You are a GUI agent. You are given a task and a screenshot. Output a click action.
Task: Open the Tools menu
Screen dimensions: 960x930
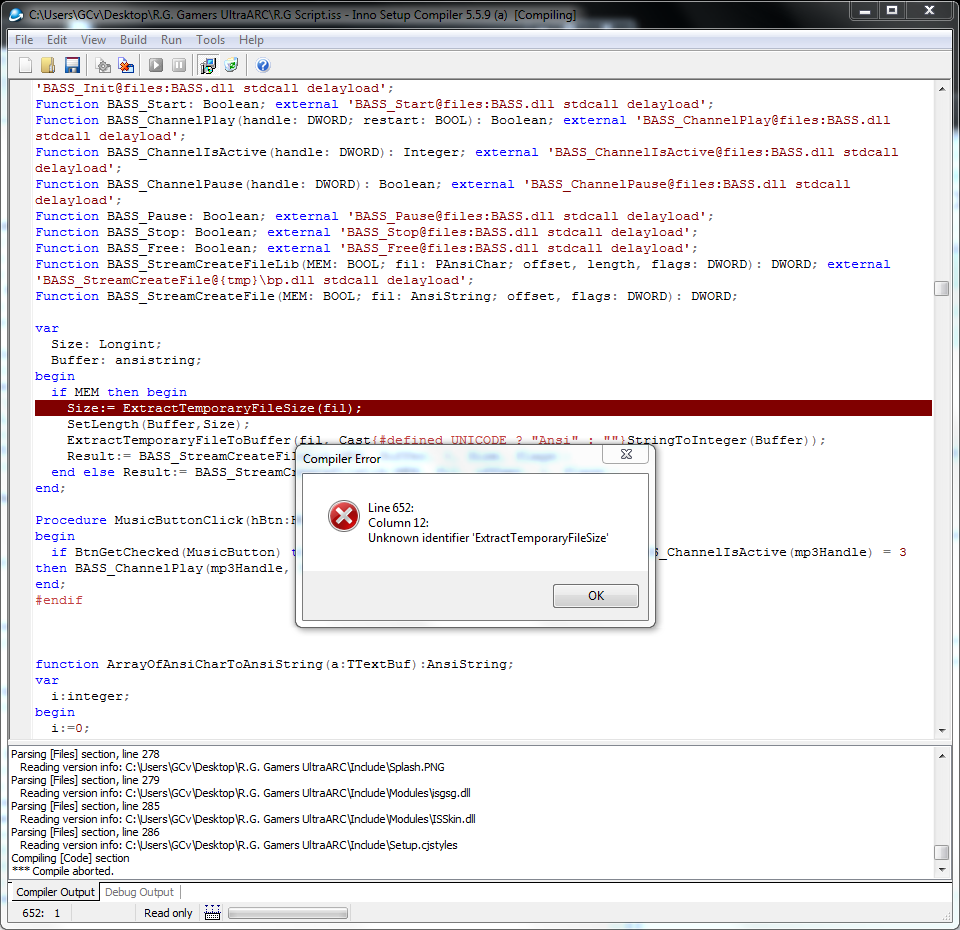point(211,40)
